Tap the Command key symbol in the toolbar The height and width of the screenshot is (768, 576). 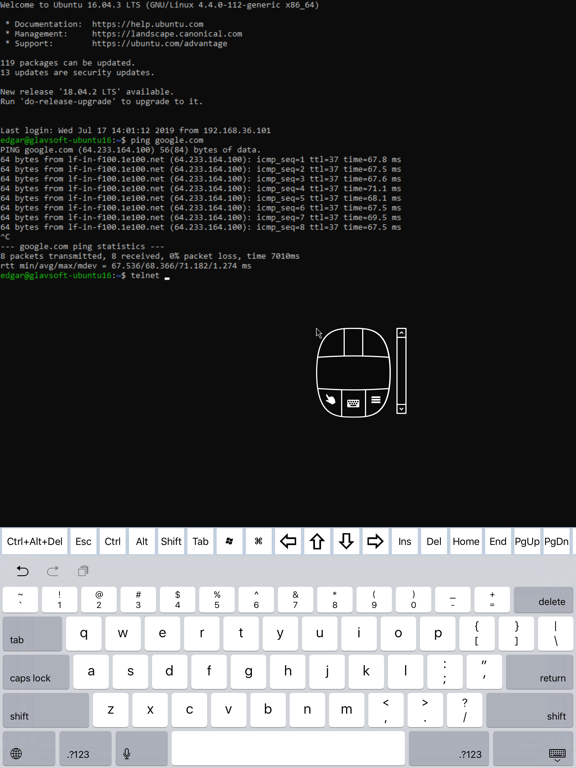(259, 541)
